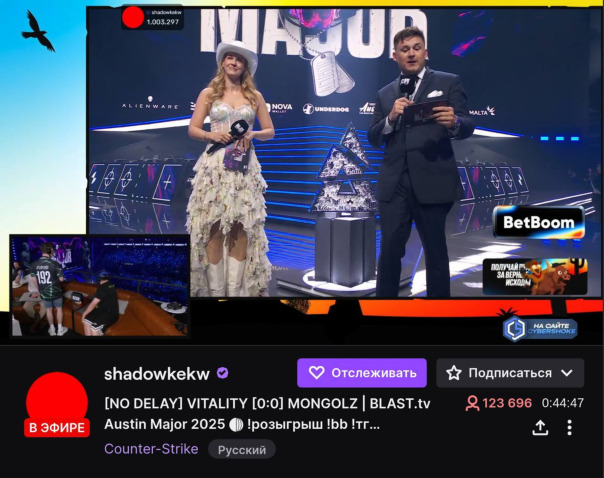This screenshot has width=604, height=478.
Task: Click the share upload icon
Action: point(540,428)
